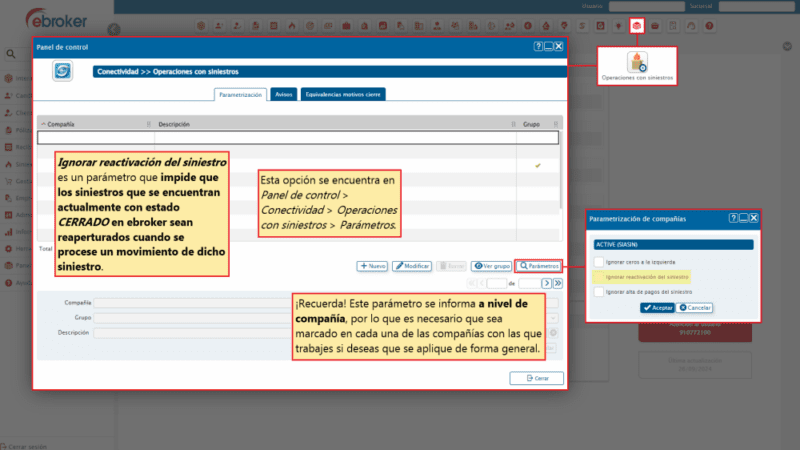The height and width of the screenshot is (450, 800).
Task: Click Cancelar in Parametrización de compañías
Action: coord(695,308)
